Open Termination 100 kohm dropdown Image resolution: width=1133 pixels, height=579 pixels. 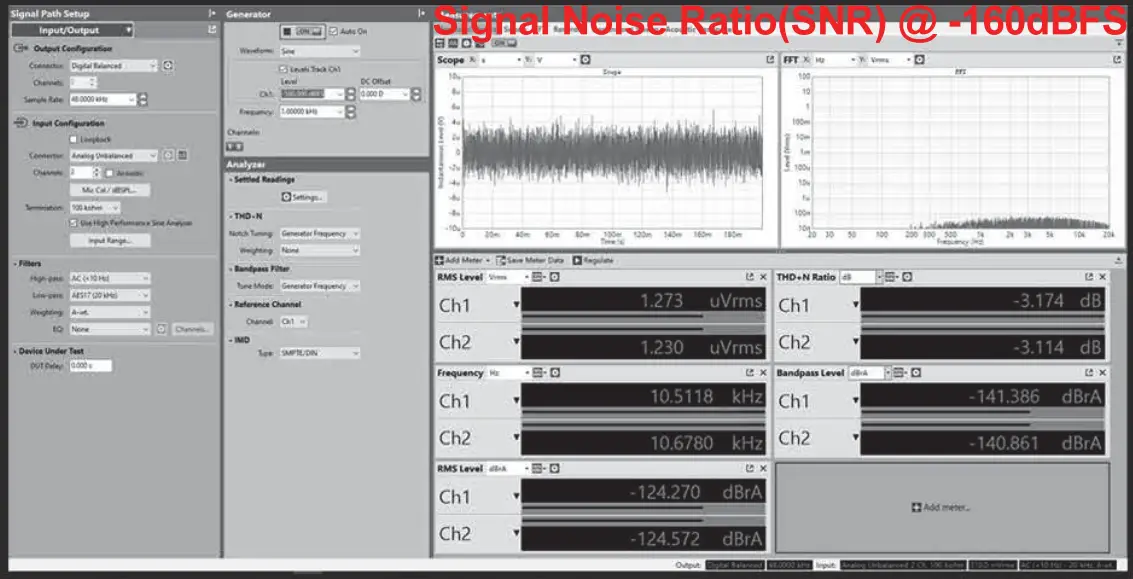click(x=95, y=207)
